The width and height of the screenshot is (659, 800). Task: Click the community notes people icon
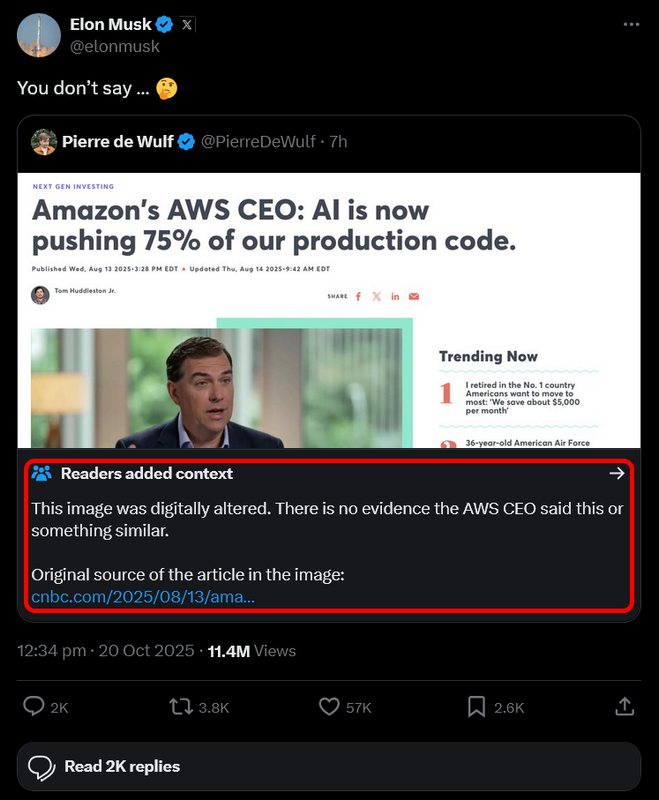click(x=41, y=473)
